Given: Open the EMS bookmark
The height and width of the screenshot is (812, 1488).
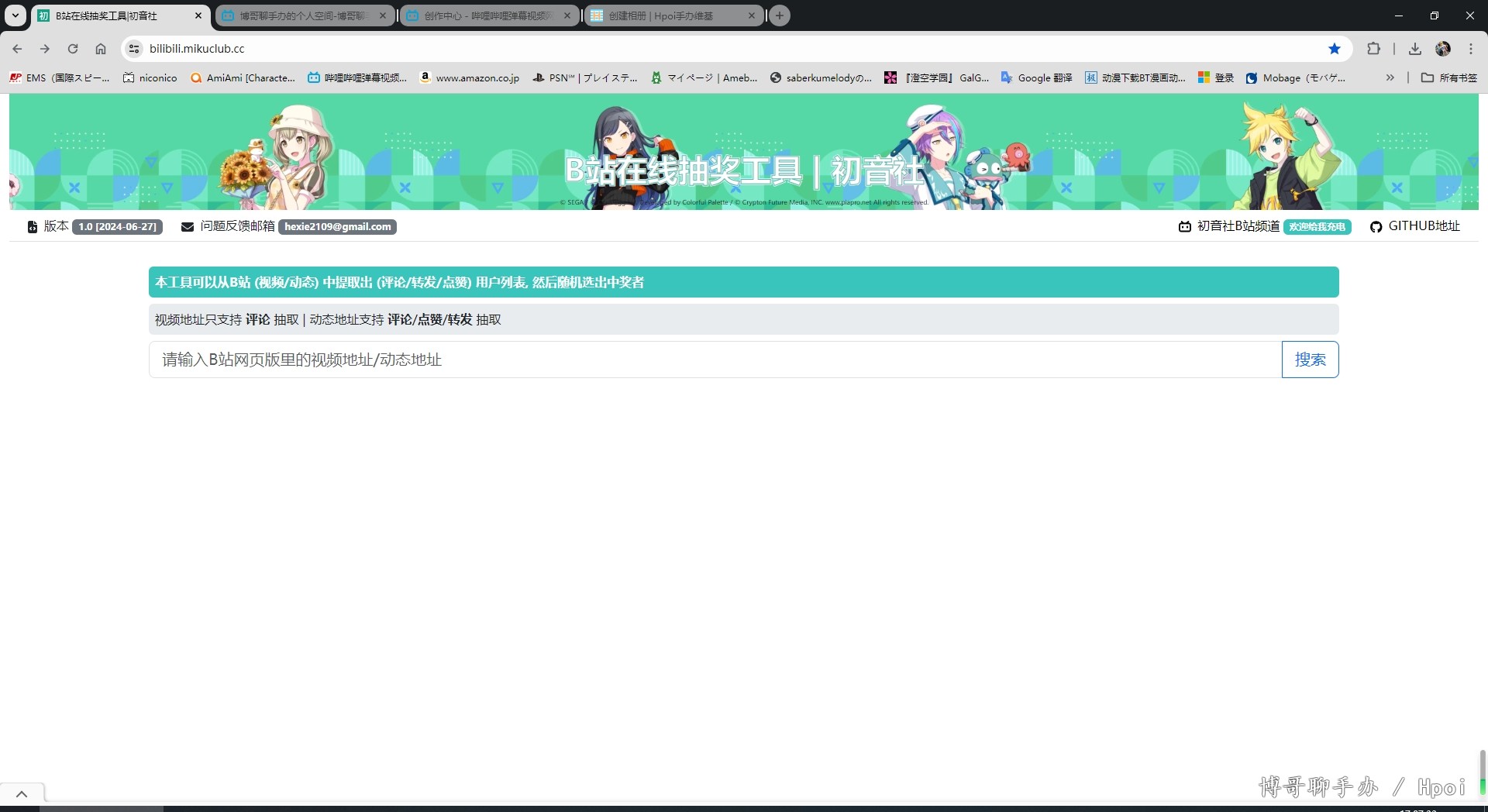Looking at the screenshot, I should (x=60, y=77).
